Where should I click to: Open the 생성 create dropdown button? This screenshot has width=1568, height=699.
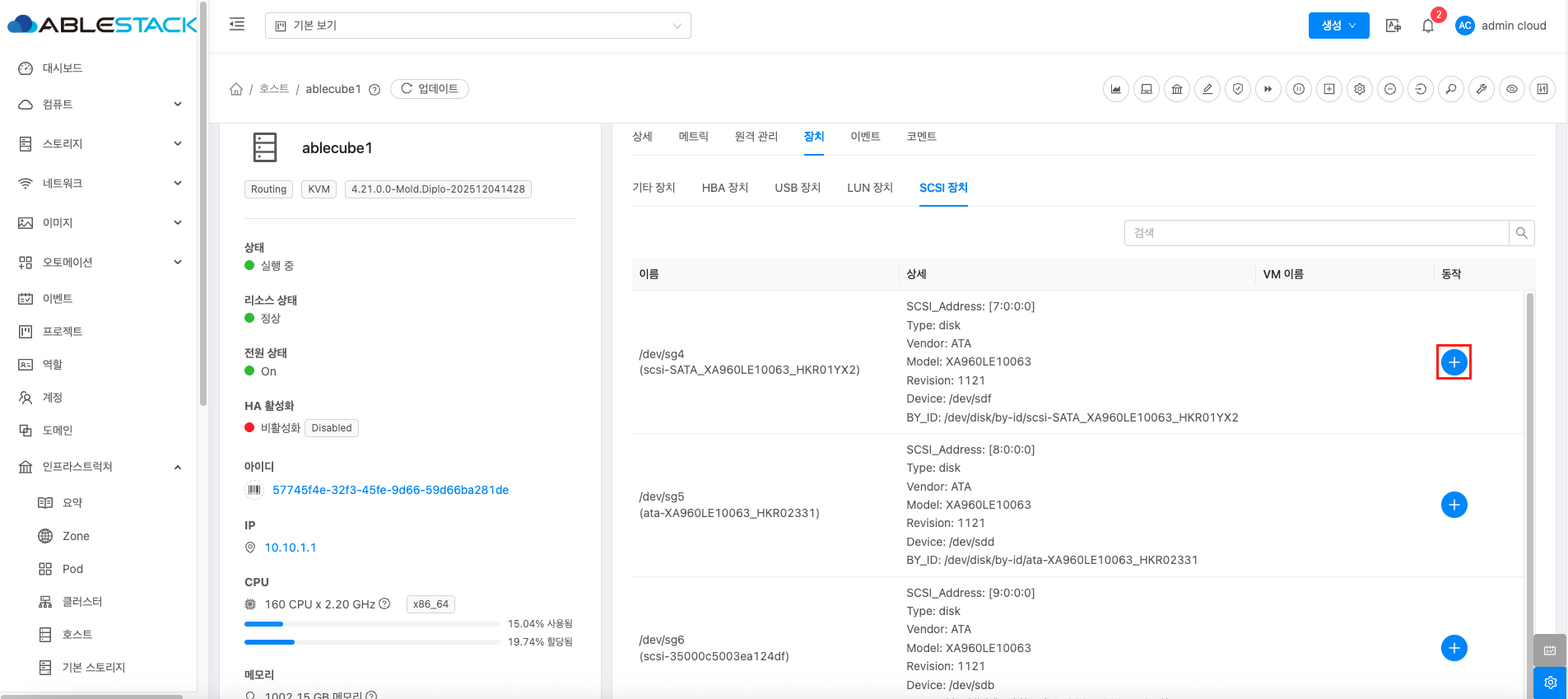click(x=1338, y=26)
